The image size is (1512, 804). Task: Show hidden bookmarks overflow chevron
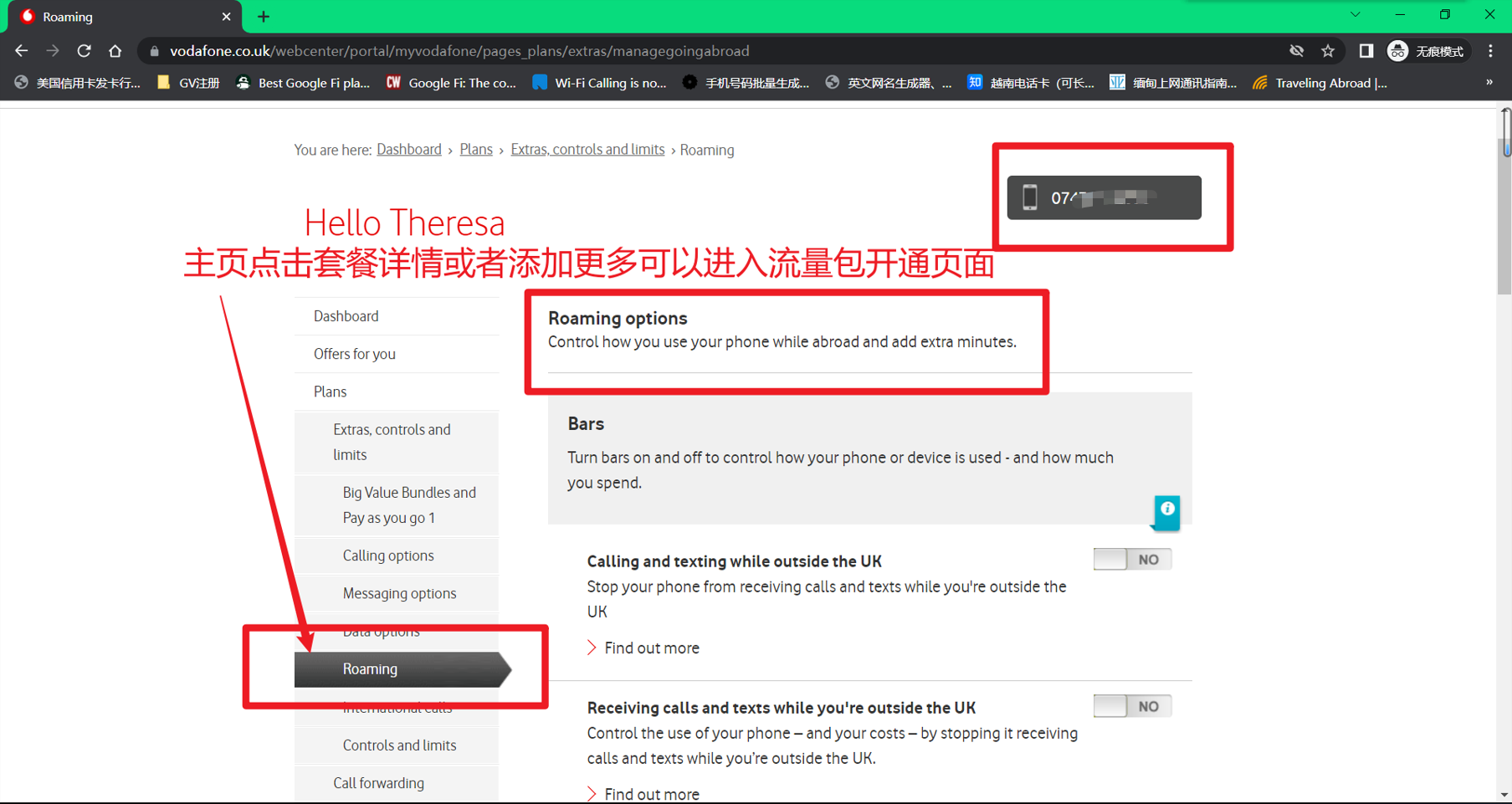point(1489,83)
